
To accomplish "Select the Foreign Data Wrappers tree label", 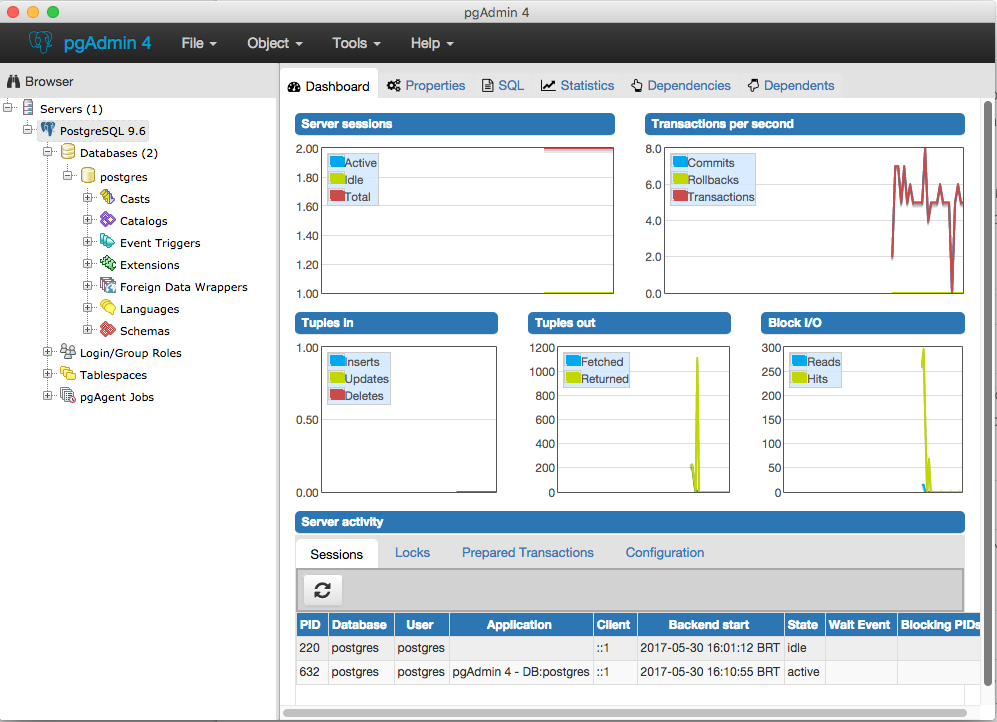I will (x=184, y=287).
